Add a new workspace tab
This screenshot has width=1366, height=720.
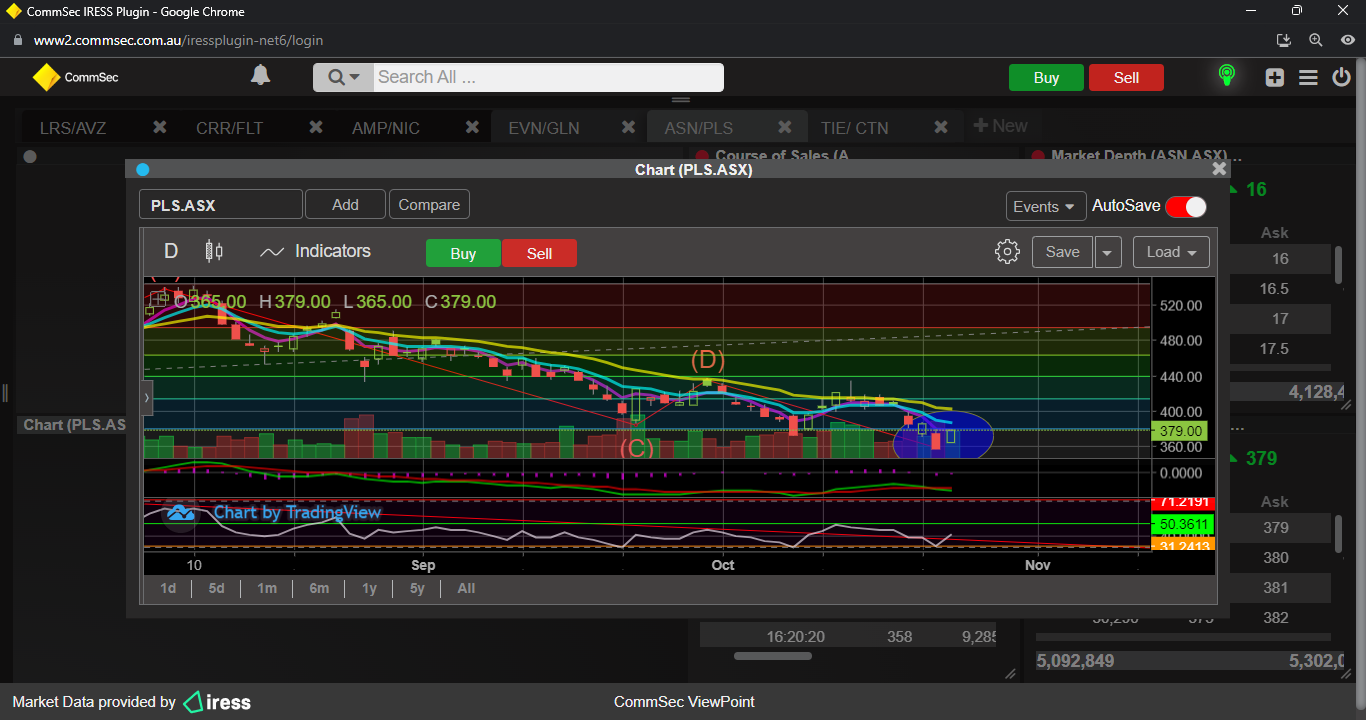click(x=1000, y=126)
